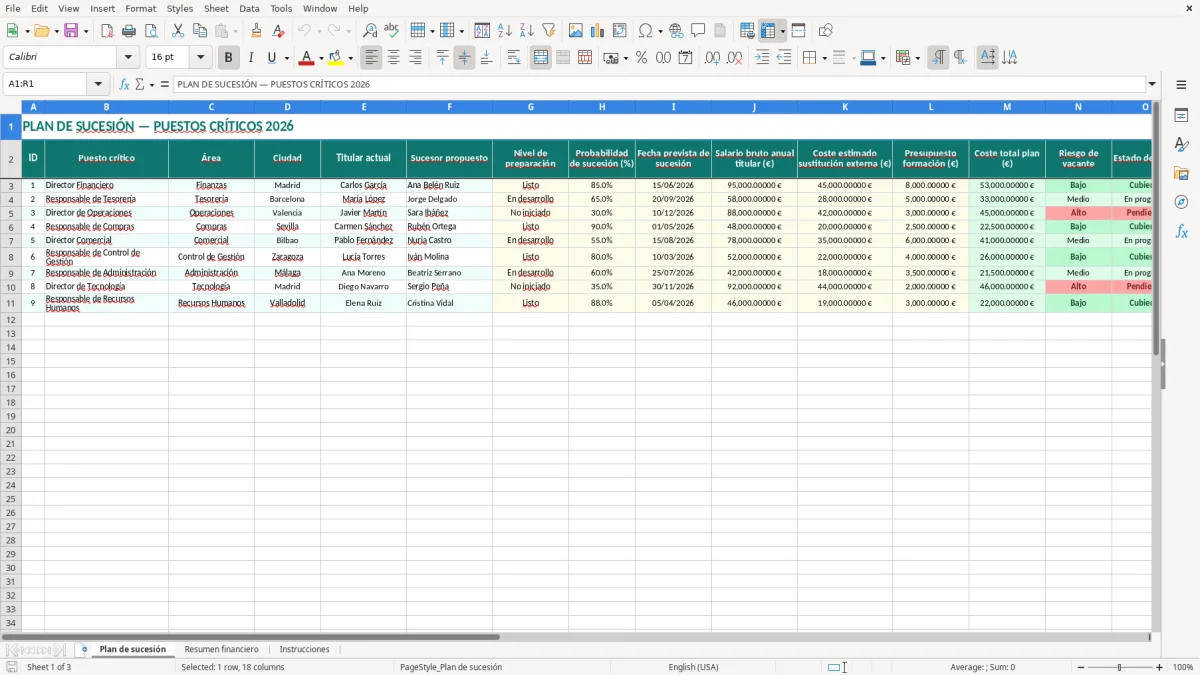Insert Hyperlink globe icon
This screenshot has height=675, width=1200.
coord(676,31)
